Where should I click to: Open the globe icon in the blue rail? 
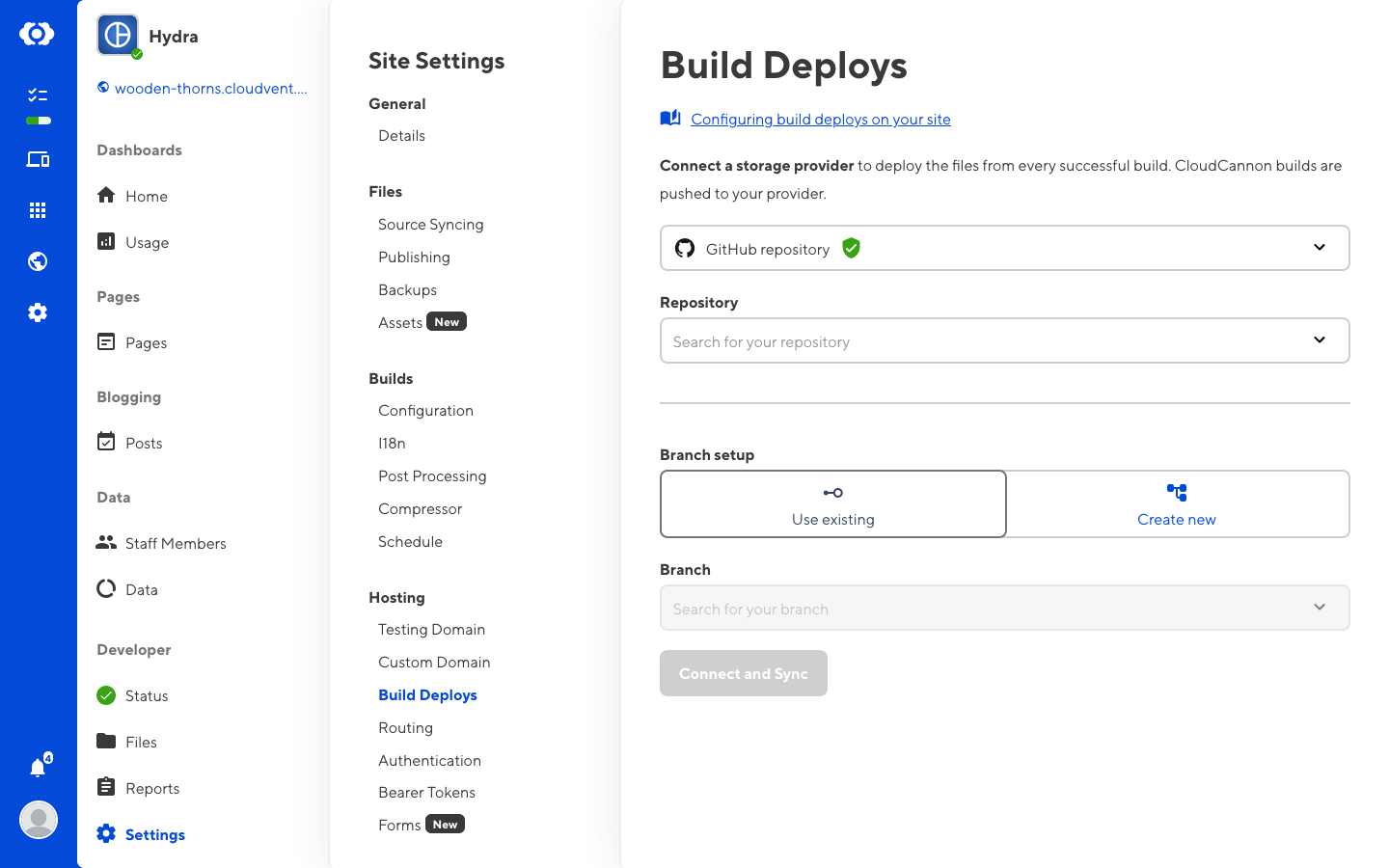point(38,261)
